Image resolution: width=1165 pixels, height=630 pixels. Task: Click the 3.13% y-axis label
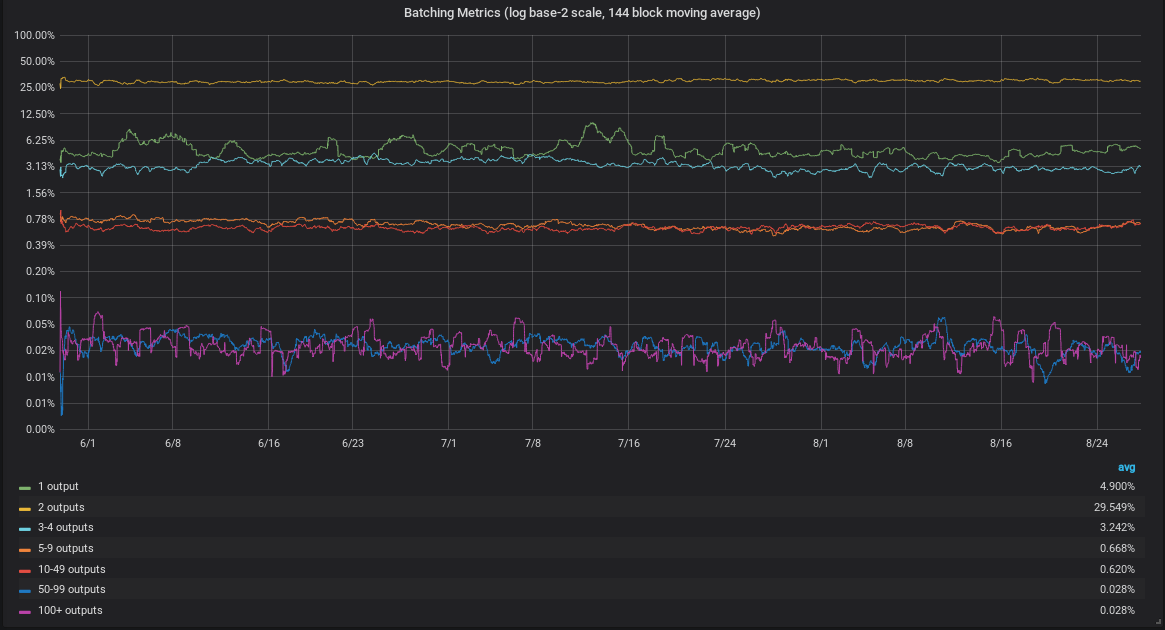(40, 166)
